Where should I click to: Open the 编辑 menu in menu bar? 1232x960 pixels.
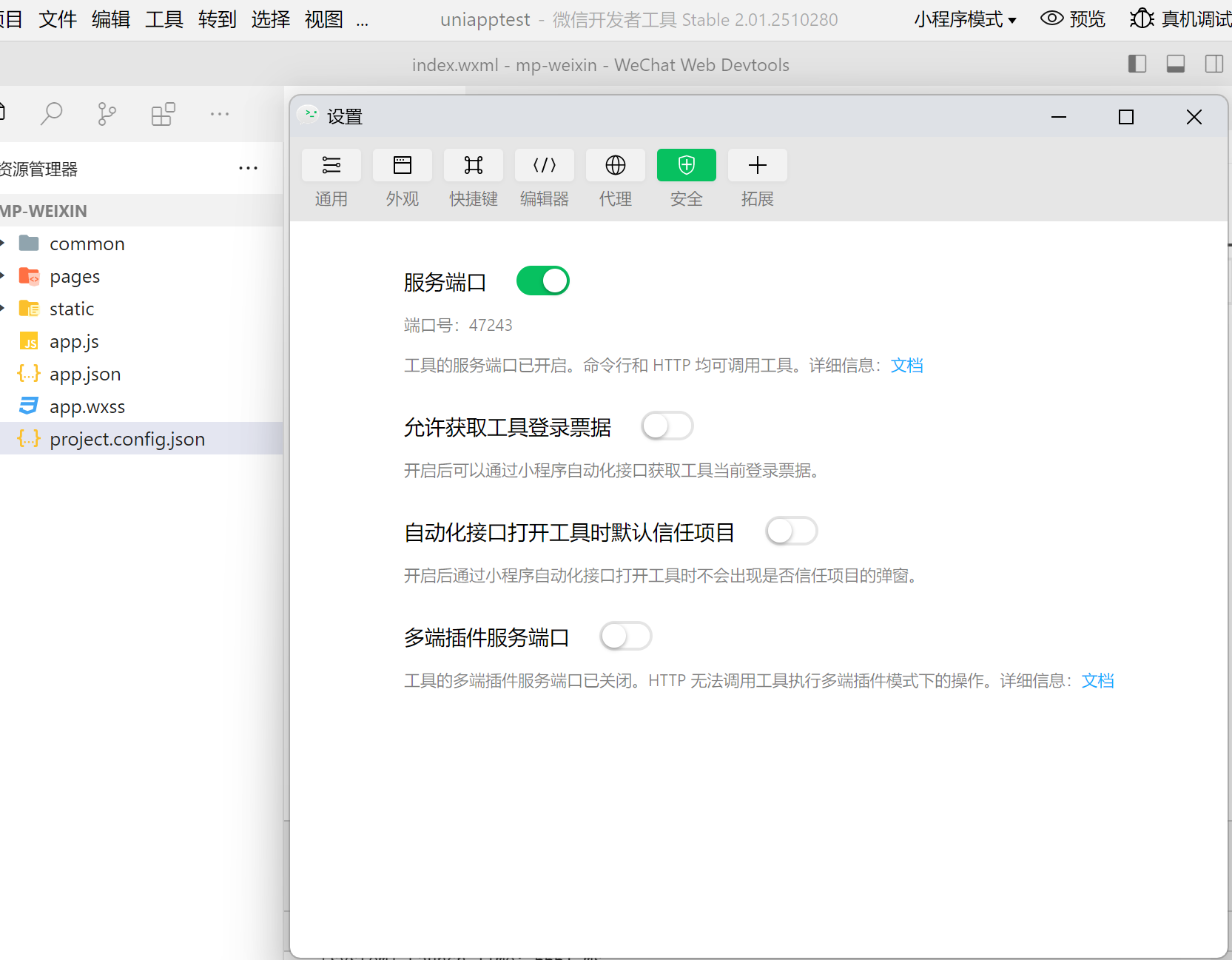[x=110, y=19]
